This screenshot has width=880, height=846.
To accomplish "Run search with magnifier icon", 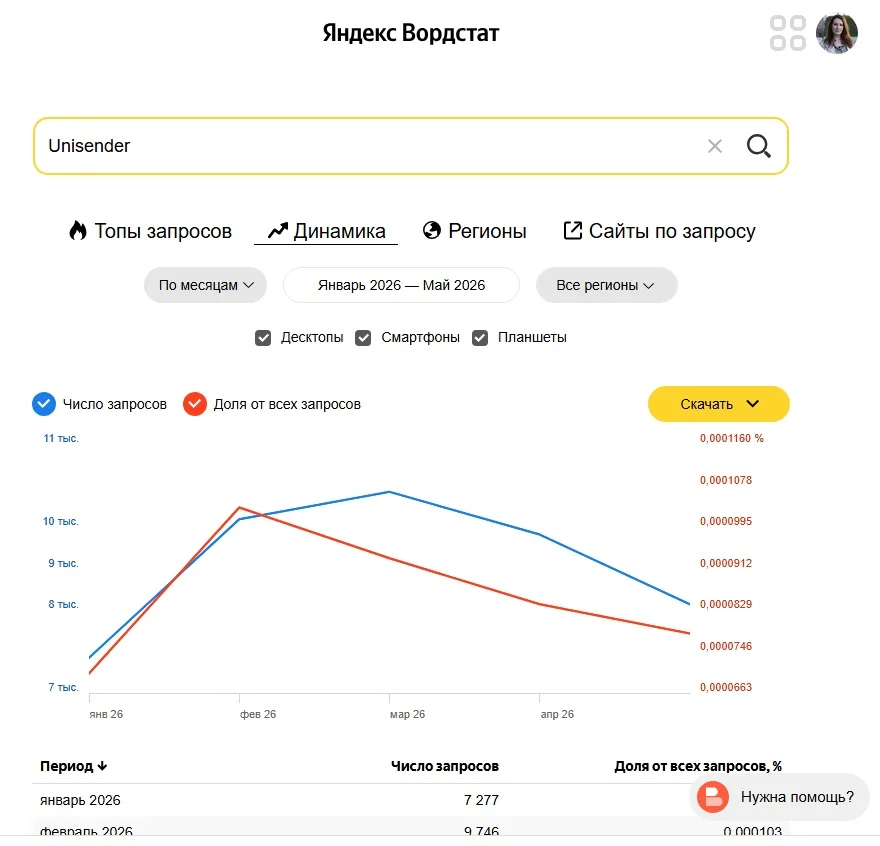I will tap(758, 146).
